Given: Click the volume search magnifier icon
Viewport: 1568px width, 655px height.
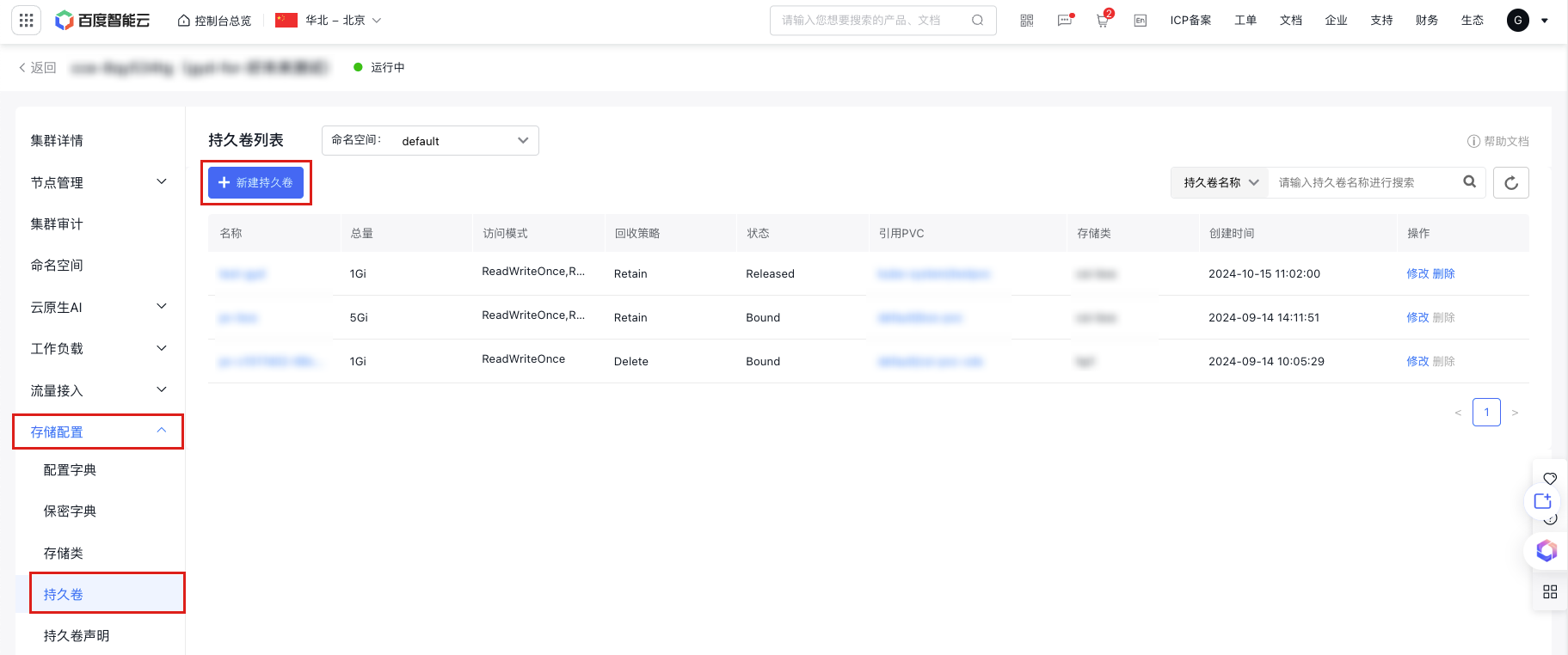Looking at the screenshot, I should (1470, 181).
